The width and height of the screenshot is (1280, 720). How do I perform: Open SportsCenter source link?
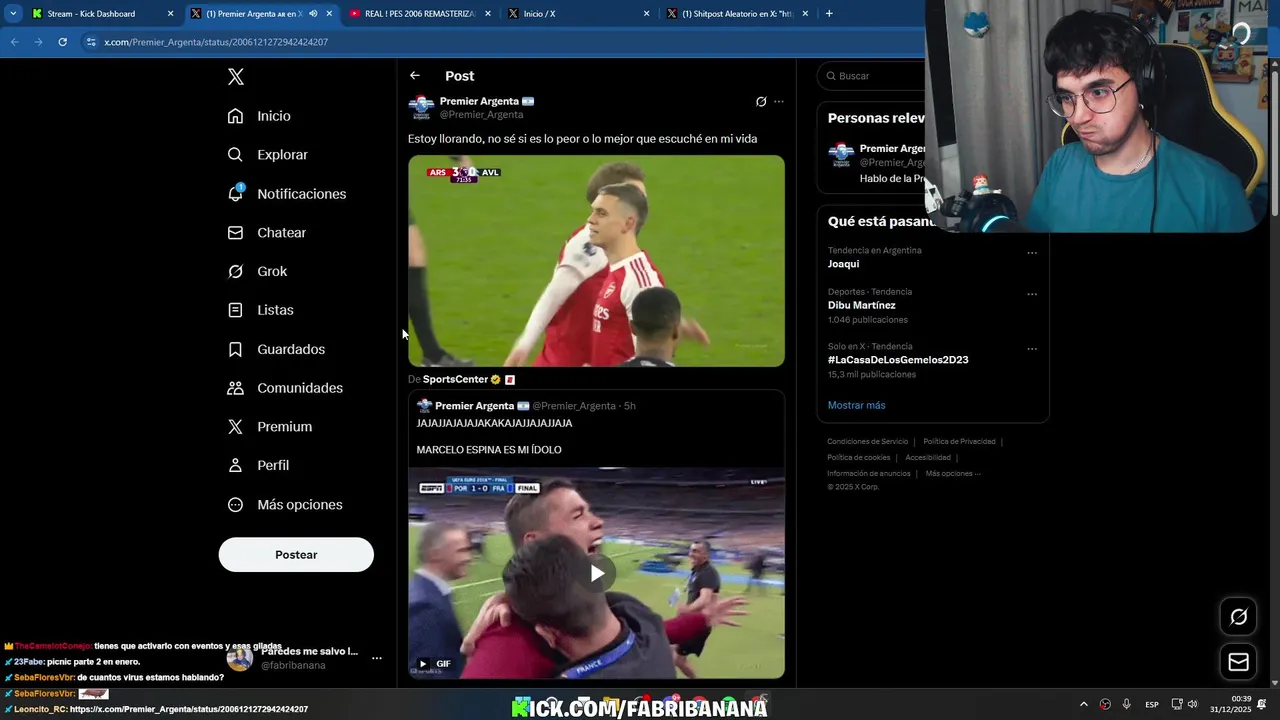[455, 380]
